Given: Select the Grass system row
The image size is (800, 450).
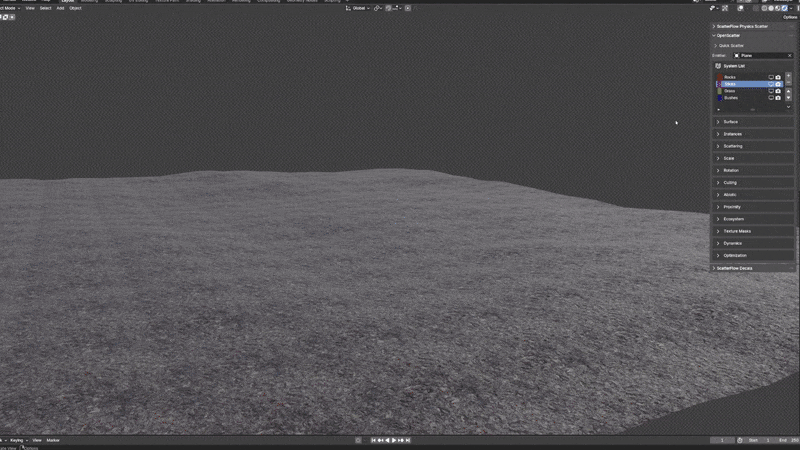Looking at the screenshot, I should coord(749,91).
